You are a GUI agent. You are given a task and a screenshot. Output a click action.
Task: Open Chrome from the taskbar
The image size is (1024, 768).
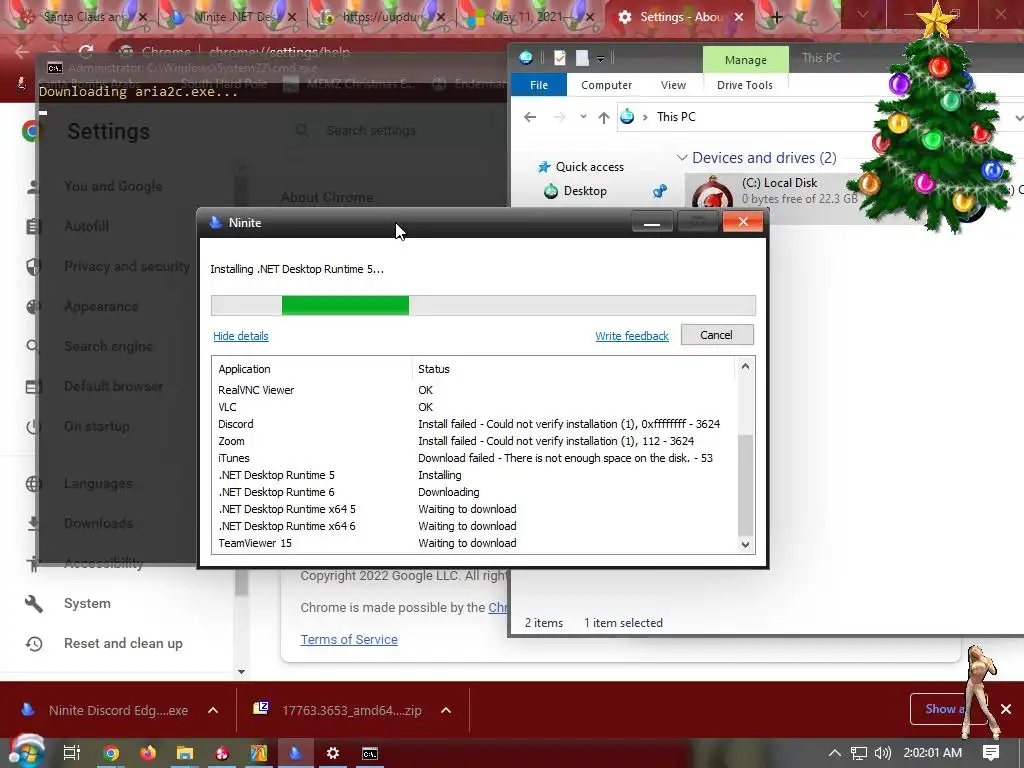(111, 753)
